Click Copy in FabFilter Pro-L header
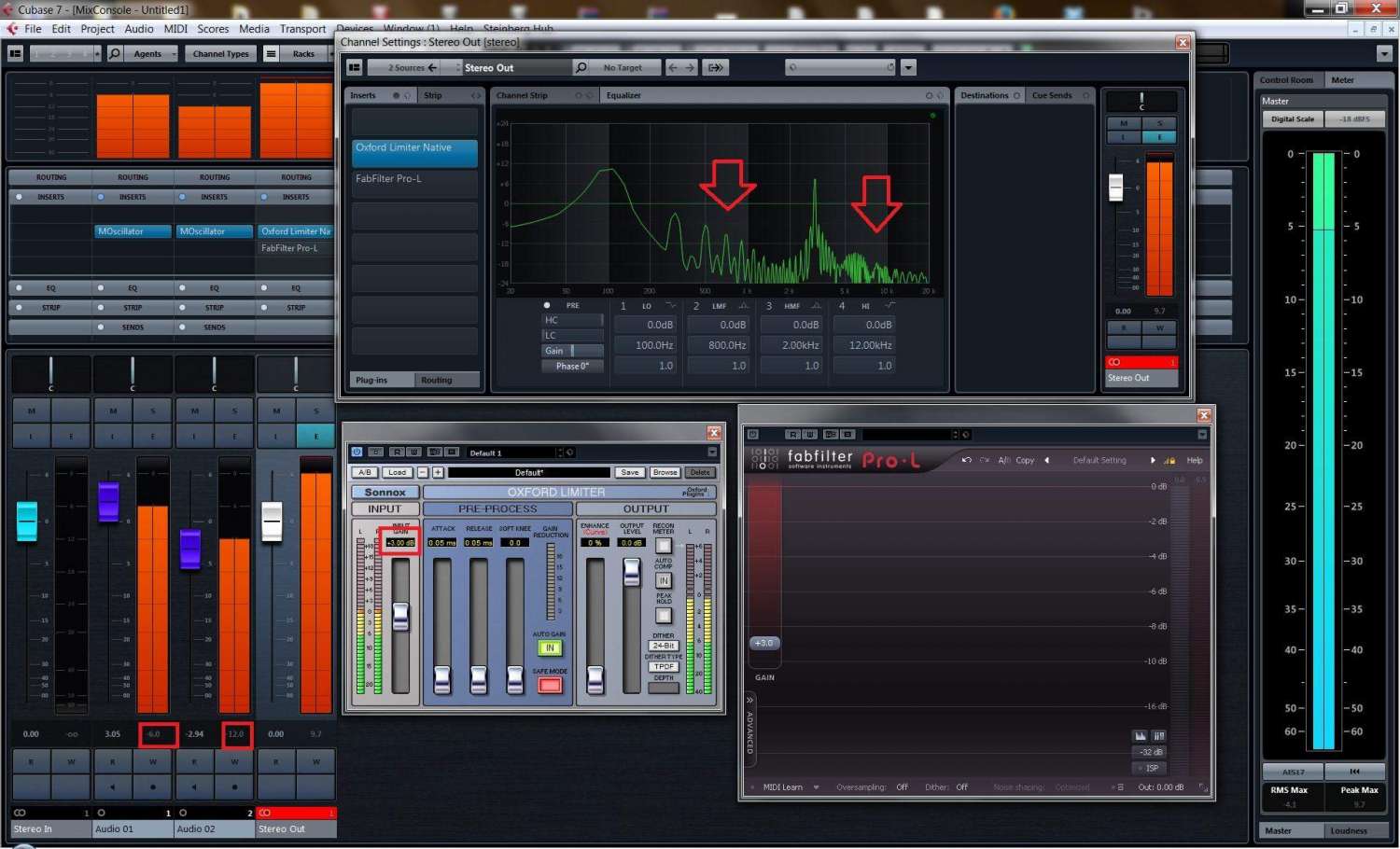 [x=1025, y=460]
